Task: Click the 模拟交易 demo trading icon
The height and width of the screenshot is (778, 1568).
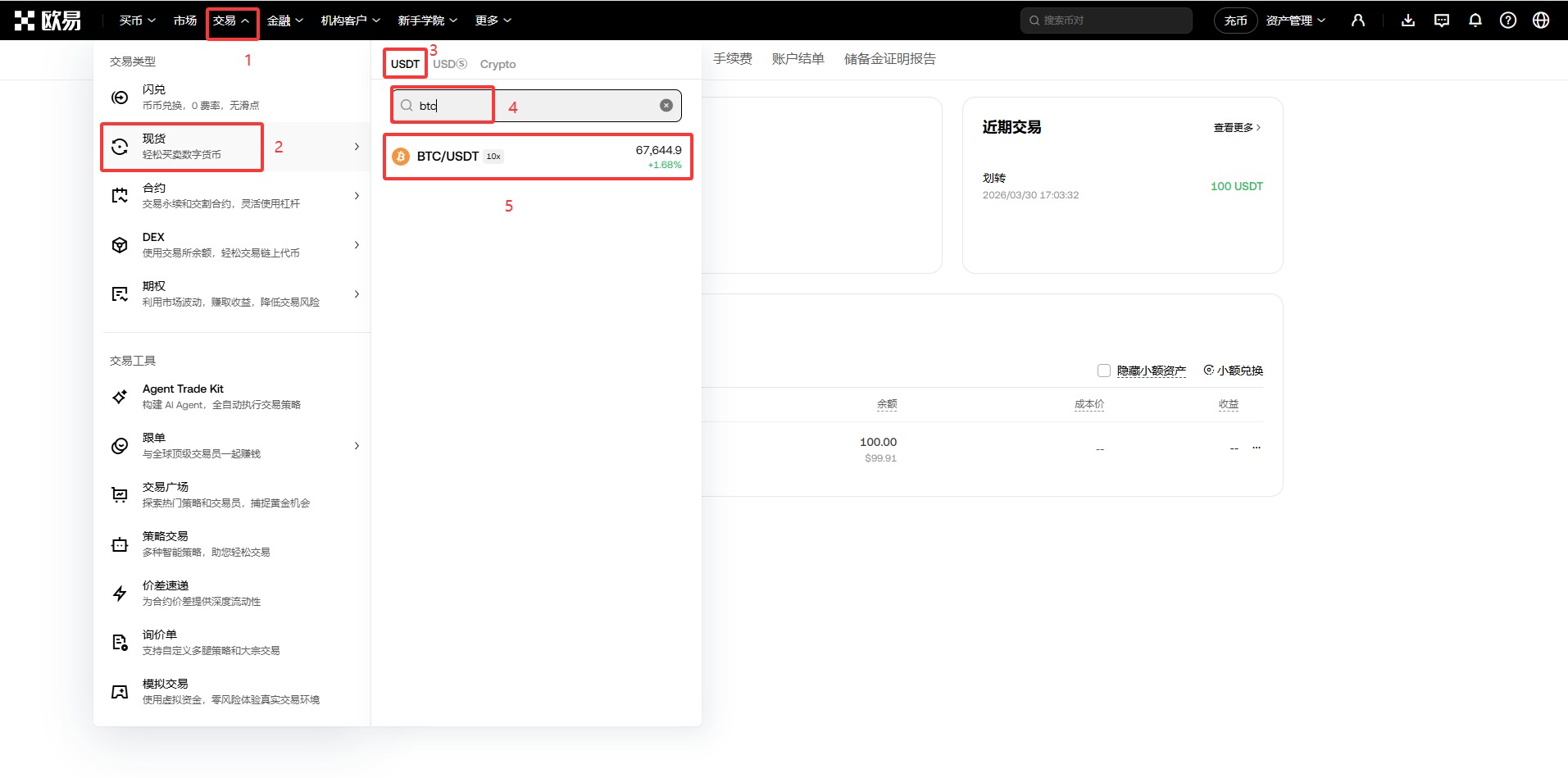Action: click(x=120, y=692)
